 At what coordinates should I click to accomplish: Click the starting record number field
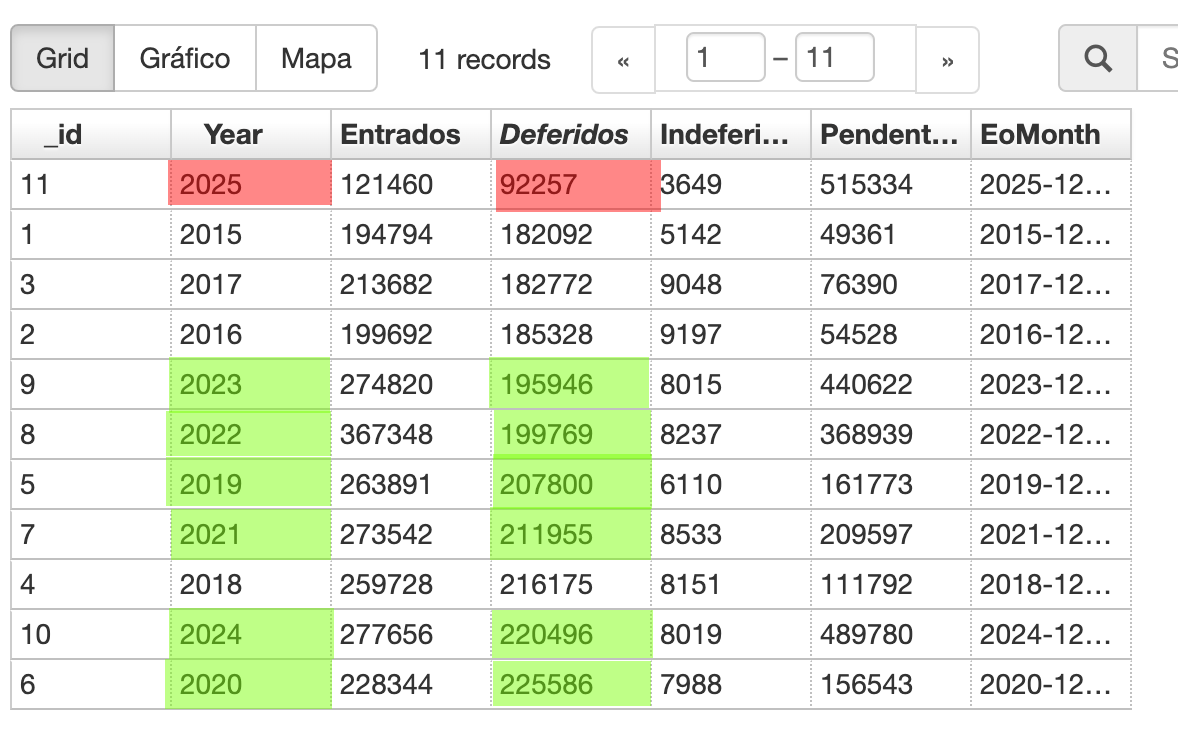pyautogui.click(x=725, y=58)
